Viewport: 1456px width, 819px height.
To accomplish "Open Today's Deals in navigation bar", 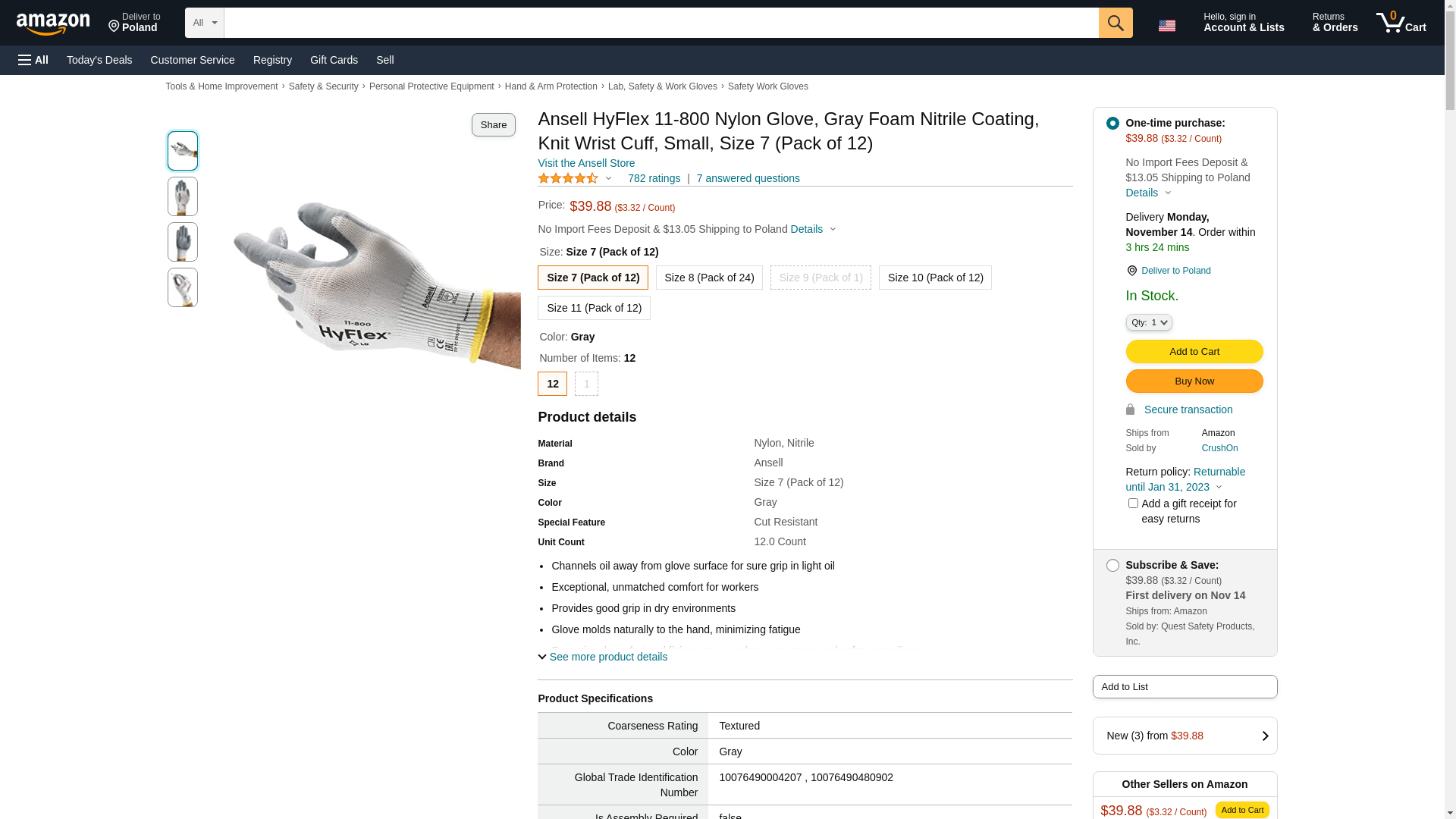I will pyautogui.click(x=99, y=60).
